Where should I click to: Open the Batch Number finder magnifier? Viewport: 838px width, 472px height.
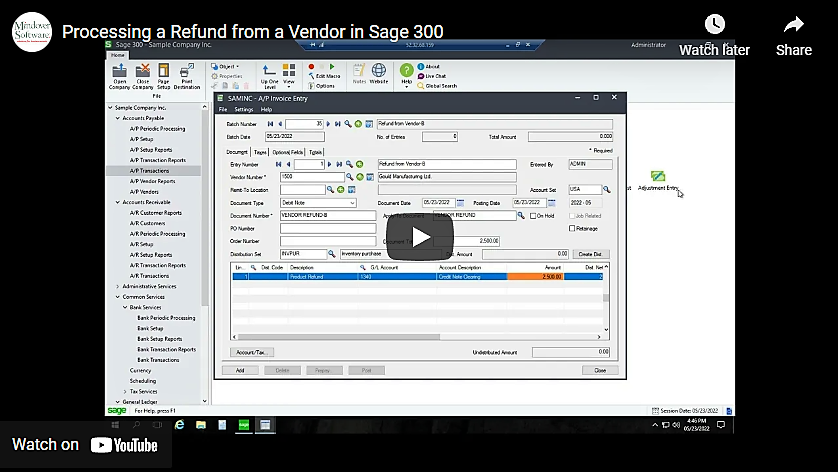(x=348, y=124)
